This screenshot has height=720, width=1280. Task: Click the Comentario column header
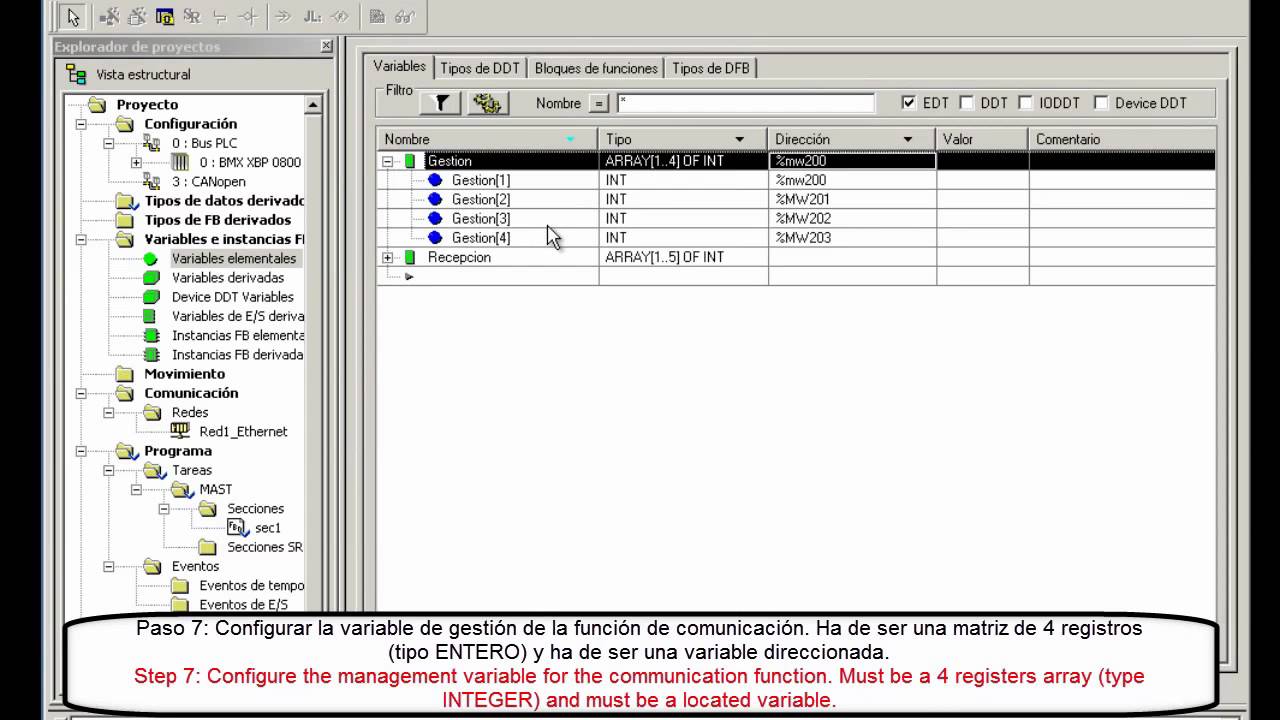point(1122,139)
